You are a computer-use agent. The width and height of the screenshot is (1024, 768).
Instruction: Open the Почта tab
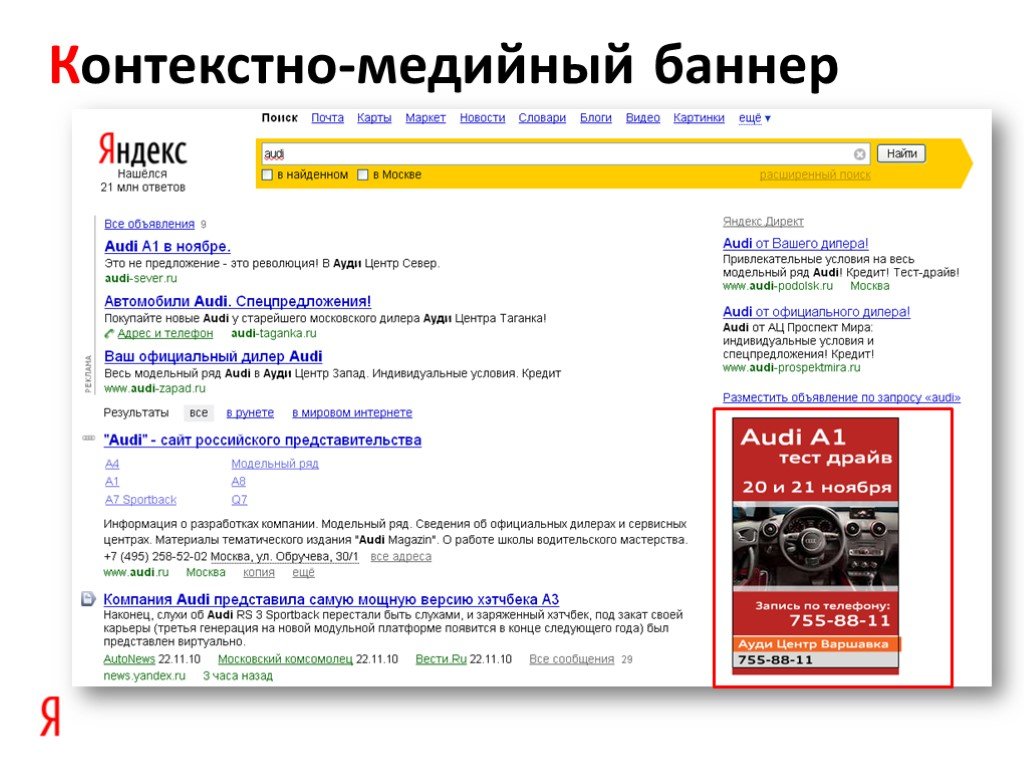click(x=327, y=118)
